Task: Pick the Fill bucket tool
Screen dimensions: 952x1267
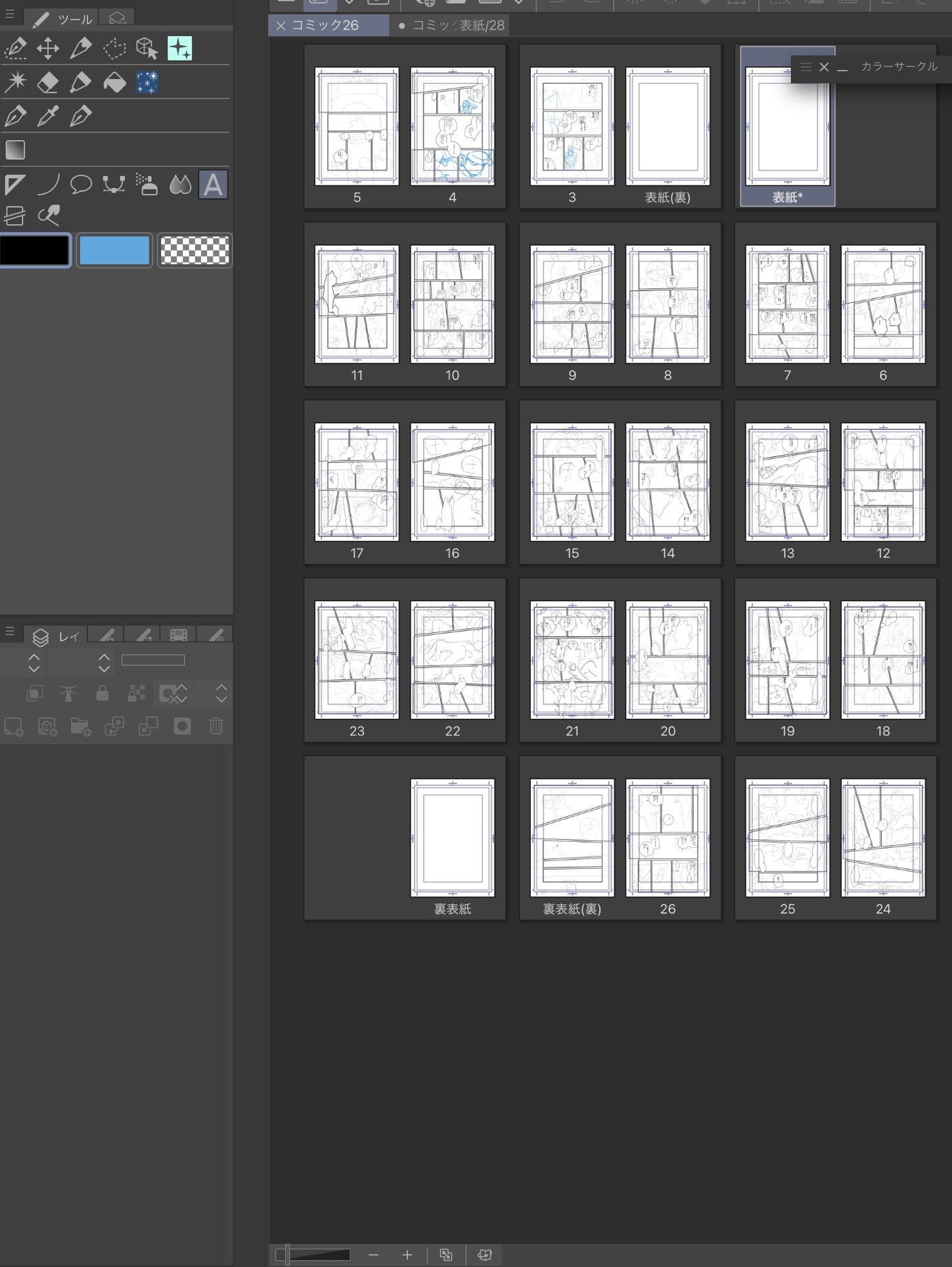Action: (x=114, y=83)
